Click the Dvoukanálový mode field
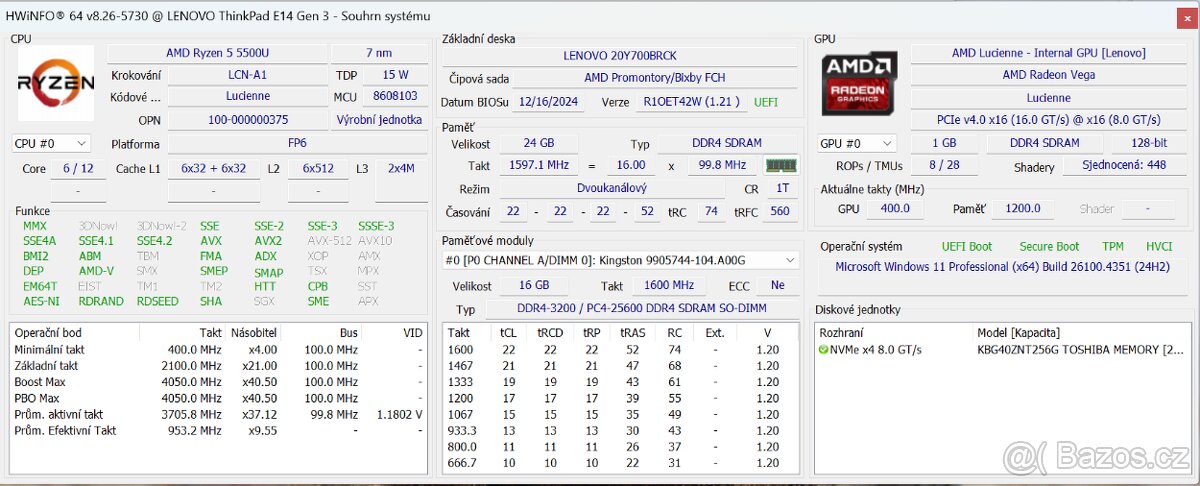Image resolution: width=1200 pixels, height=486 pixels. (612, 188)
